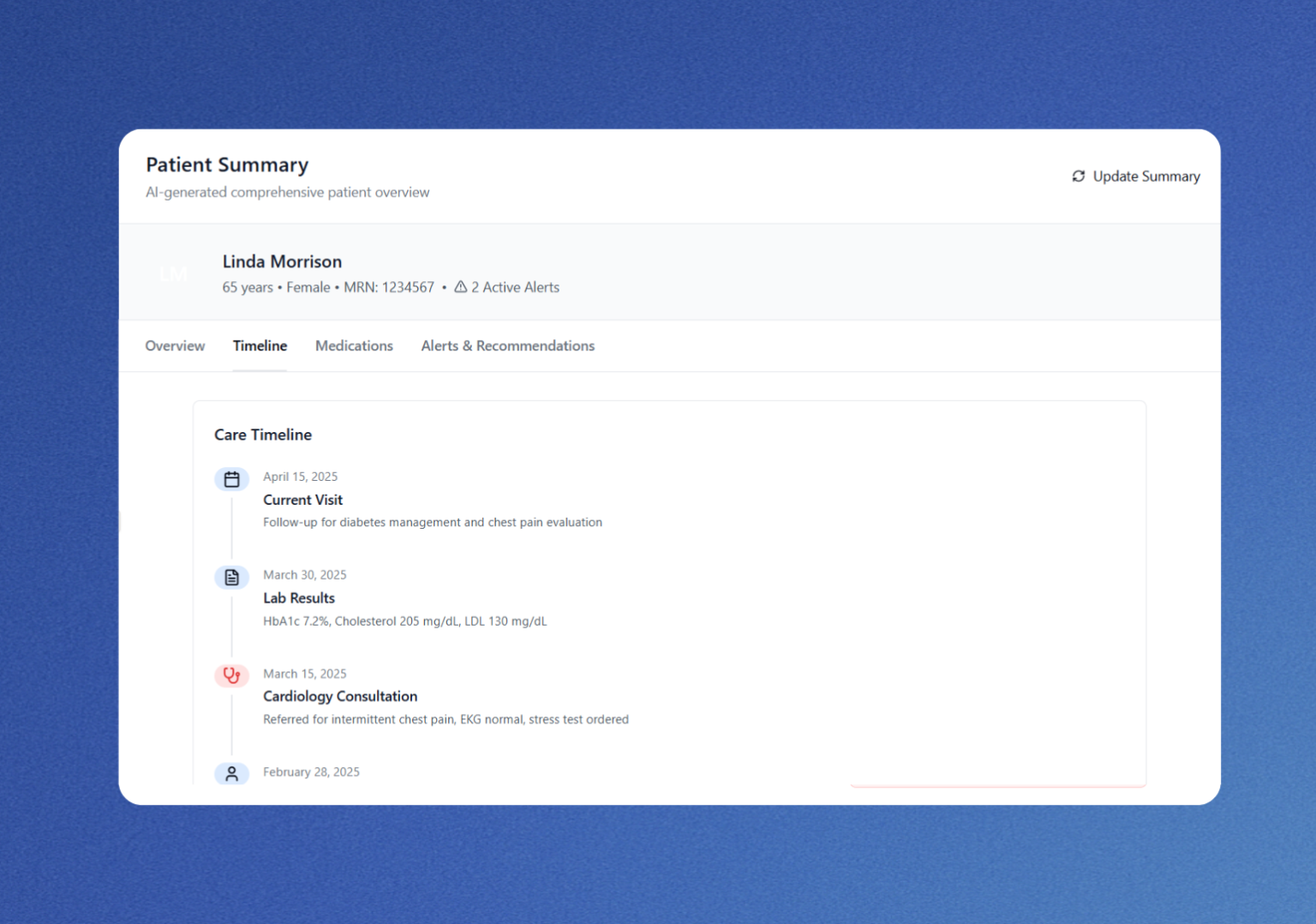
Task: Select the Timeline tab
Action: coord(260,346)
